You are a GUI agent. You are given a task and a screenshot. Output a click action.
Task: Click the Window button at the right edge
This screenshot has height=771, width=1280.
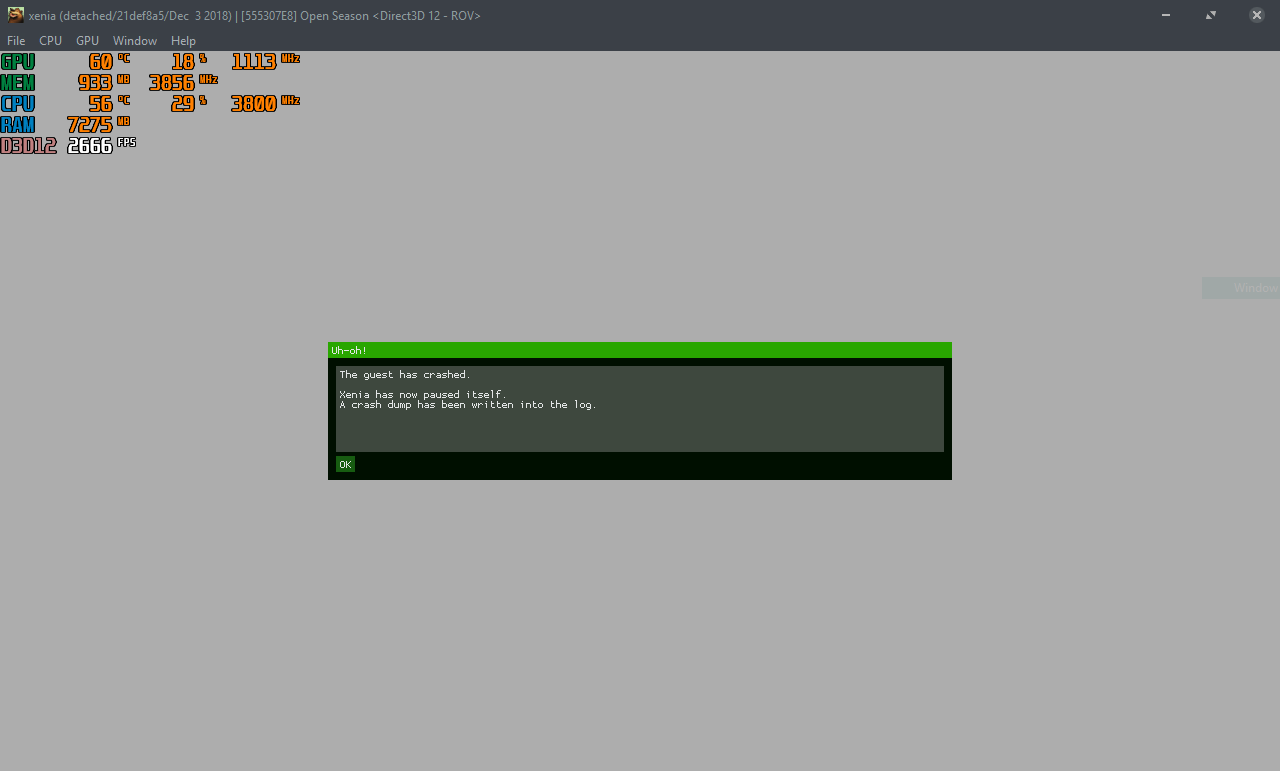click(x=1247, y=288)
